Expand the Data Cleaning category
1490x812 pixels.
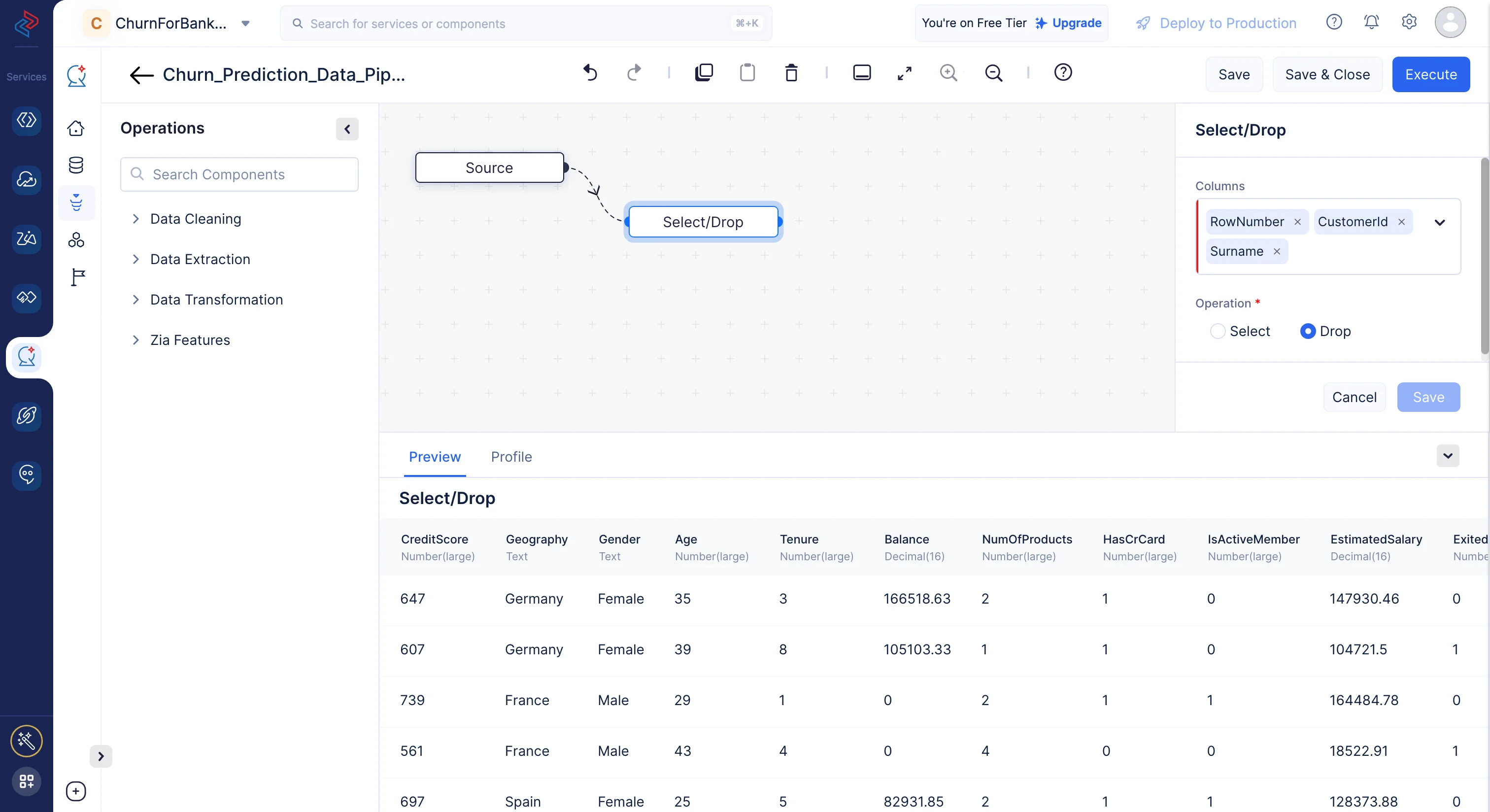coord(196,219)
